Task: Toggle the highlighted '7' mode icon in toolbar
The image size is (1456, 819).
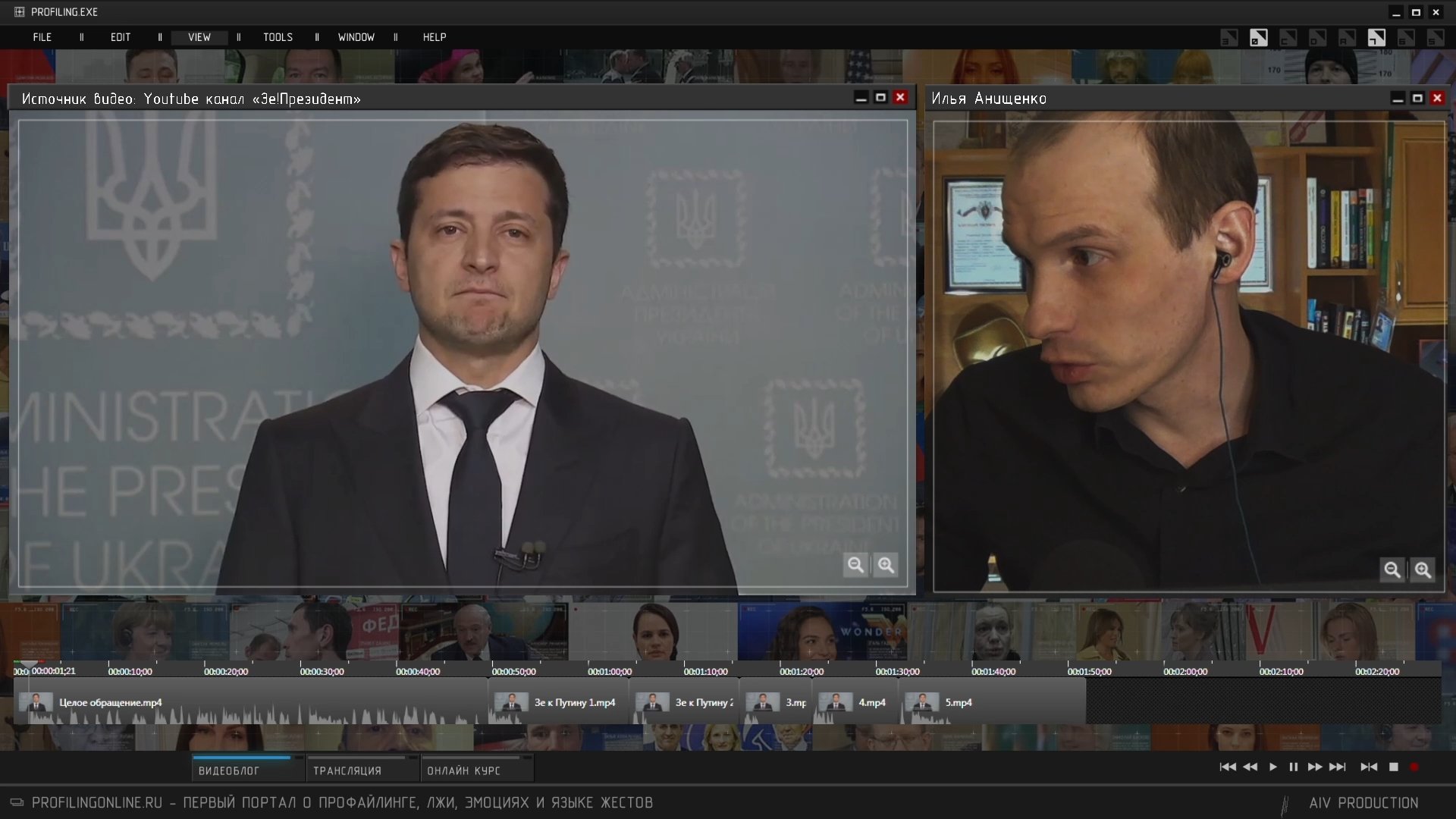Action: pos(1376,37)
